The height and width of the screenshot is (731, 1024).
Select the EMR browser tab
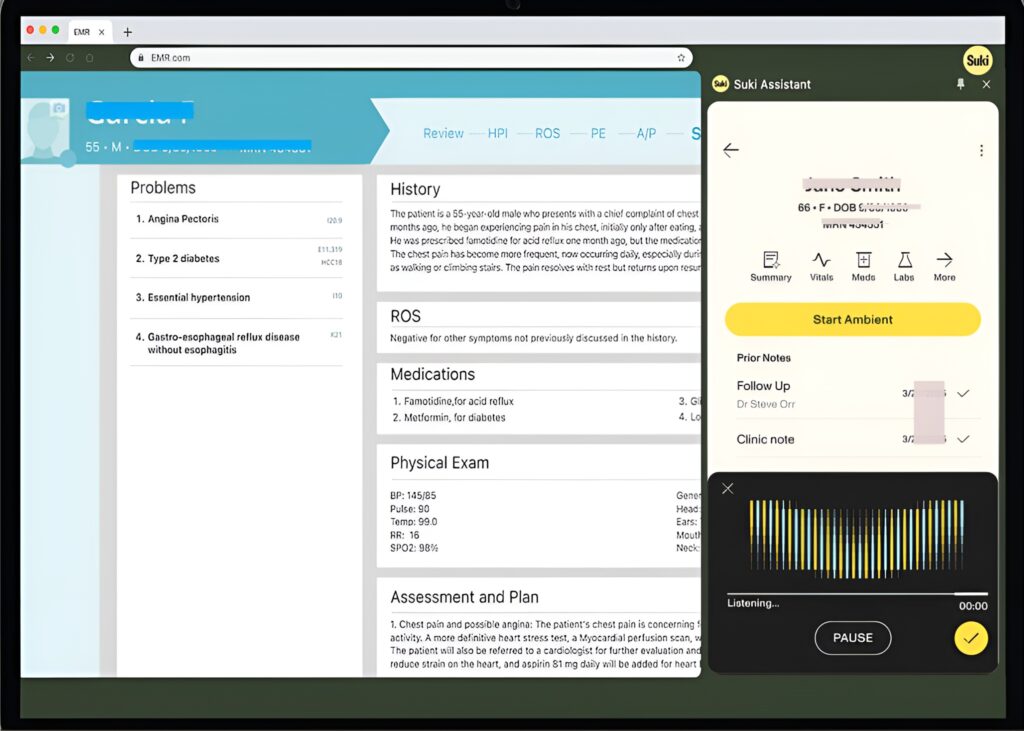89,32
